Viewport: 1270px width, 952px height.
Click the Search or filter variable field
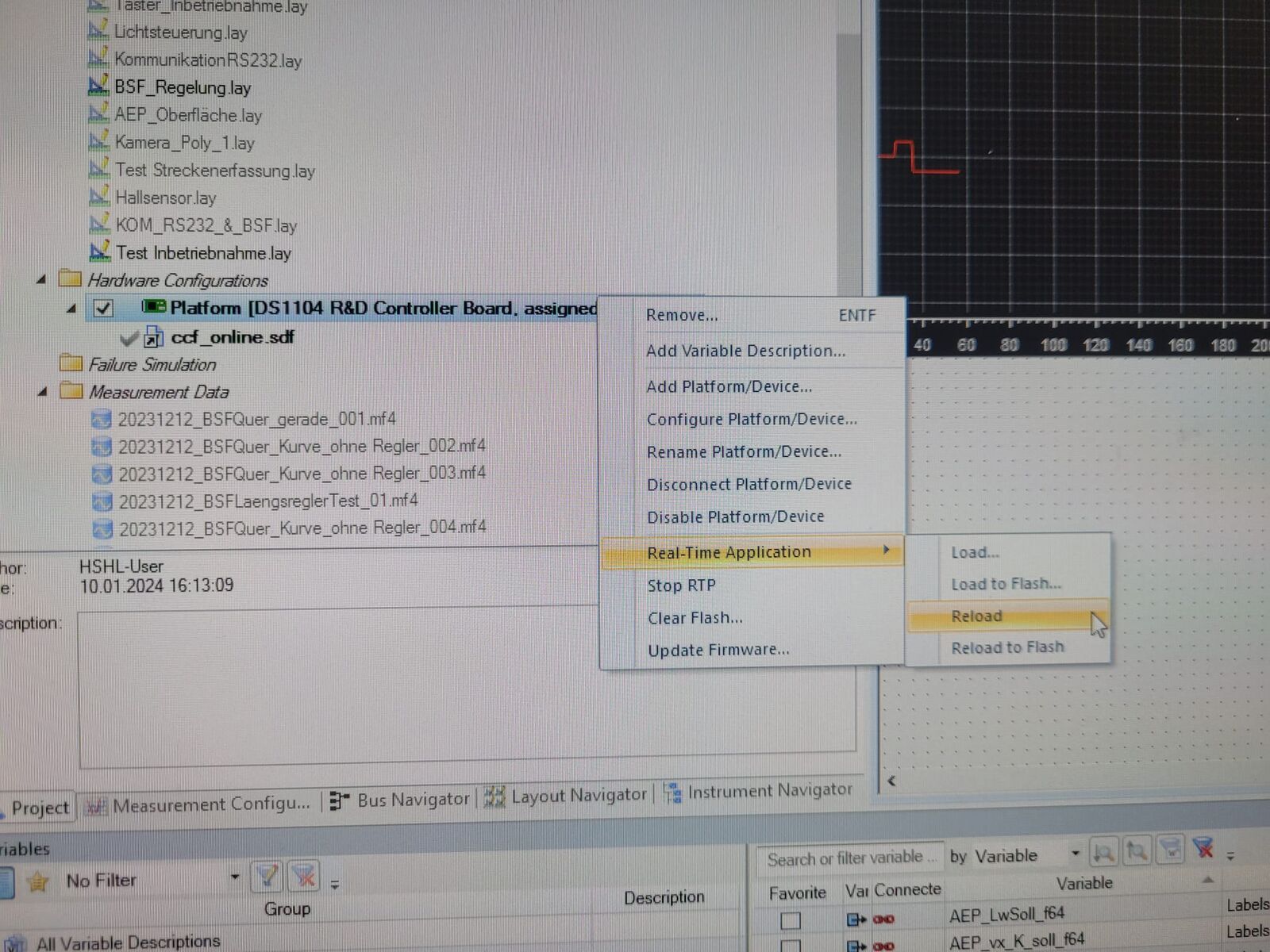coord(846,858)
